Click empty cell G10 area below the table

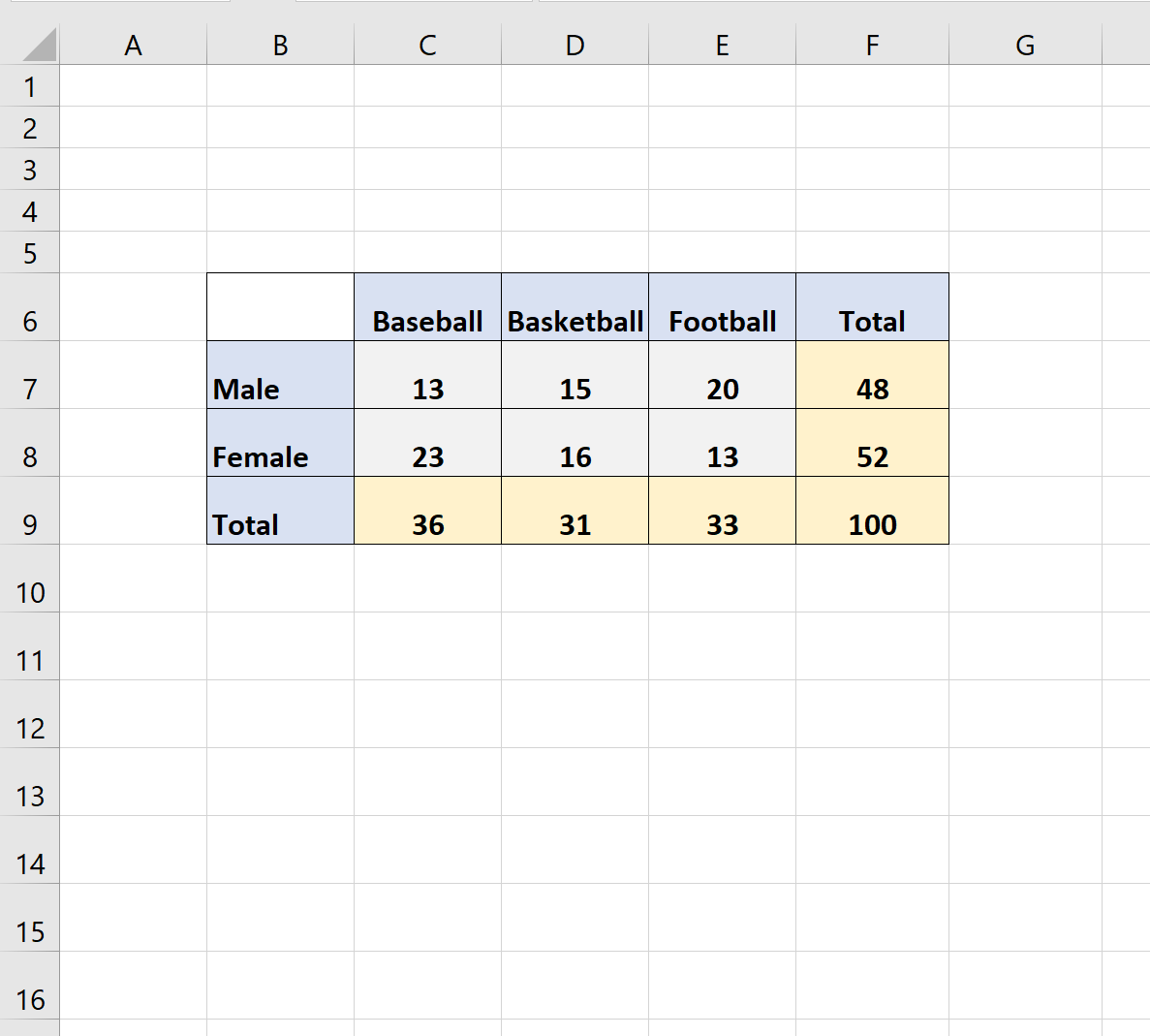tap(1024, 591)
